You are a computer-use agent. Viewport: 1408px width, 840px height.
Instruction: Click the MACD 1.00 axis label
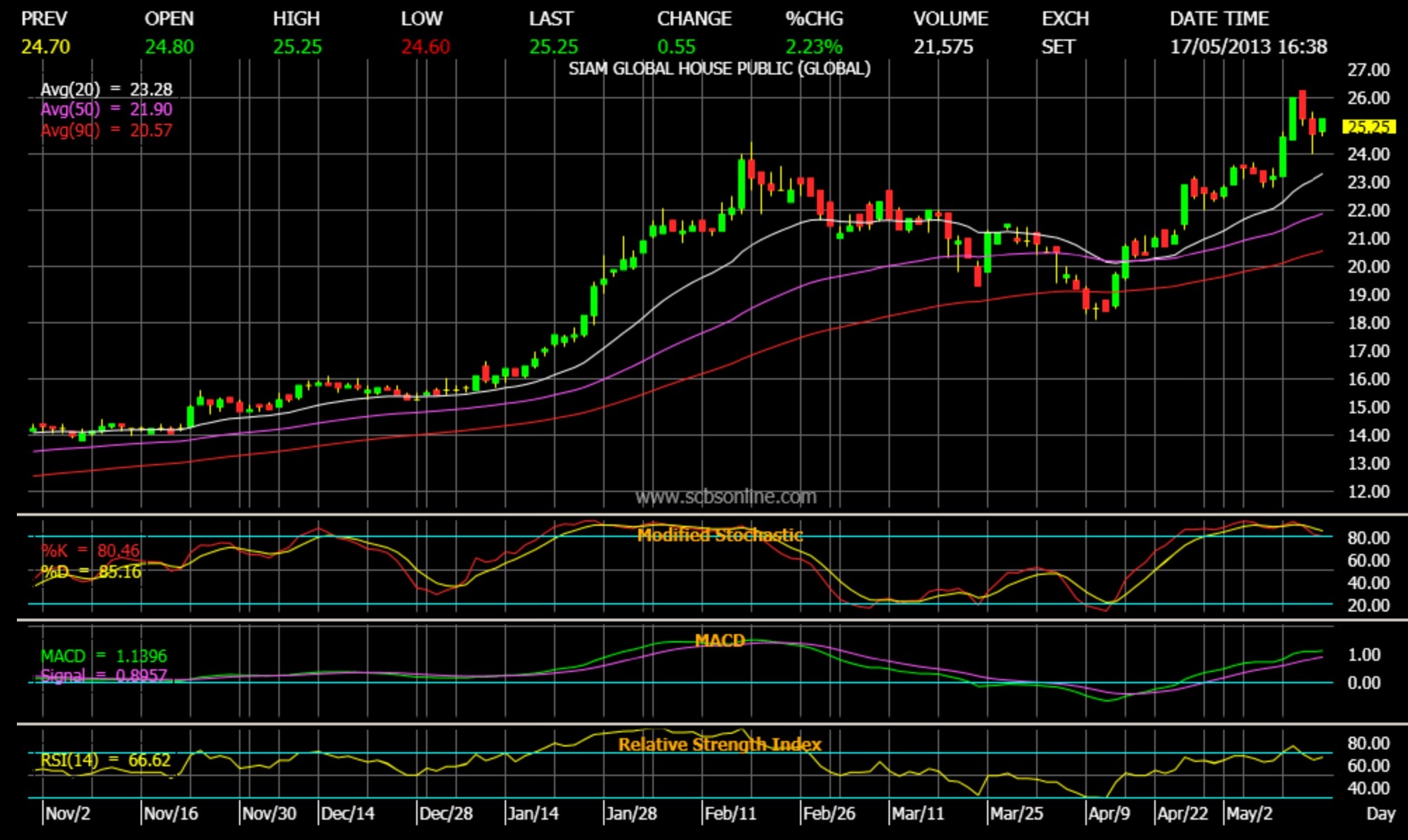point(1364,655)
